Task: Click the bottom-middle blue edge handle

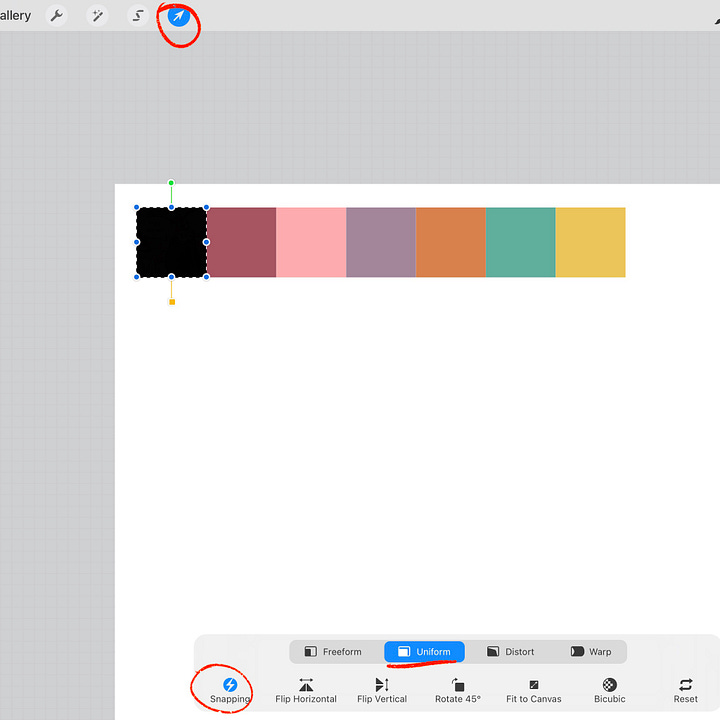Action: pos(171,277)
